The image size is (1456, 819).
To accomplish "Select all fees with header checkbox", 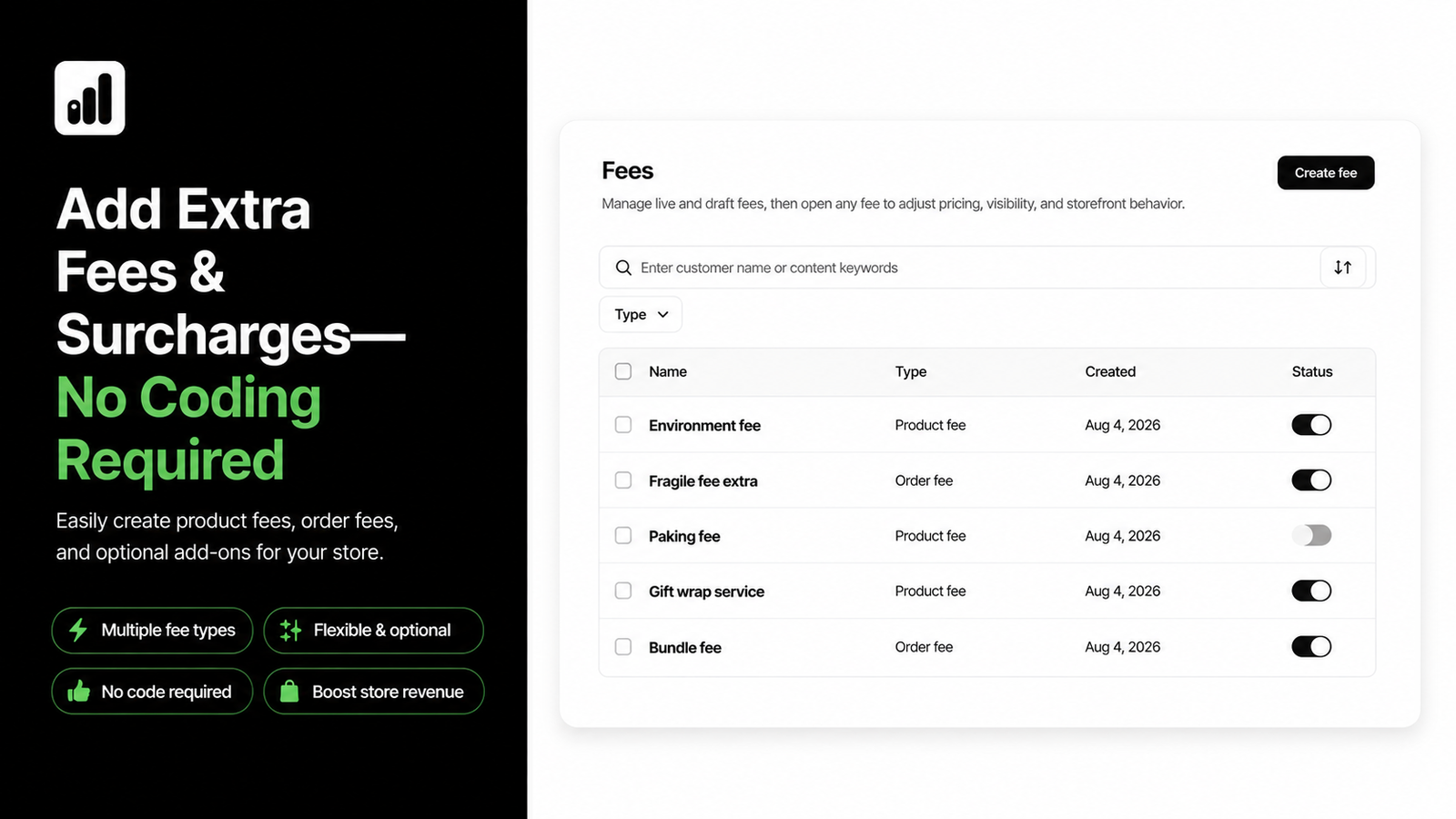I will [623, 371].
